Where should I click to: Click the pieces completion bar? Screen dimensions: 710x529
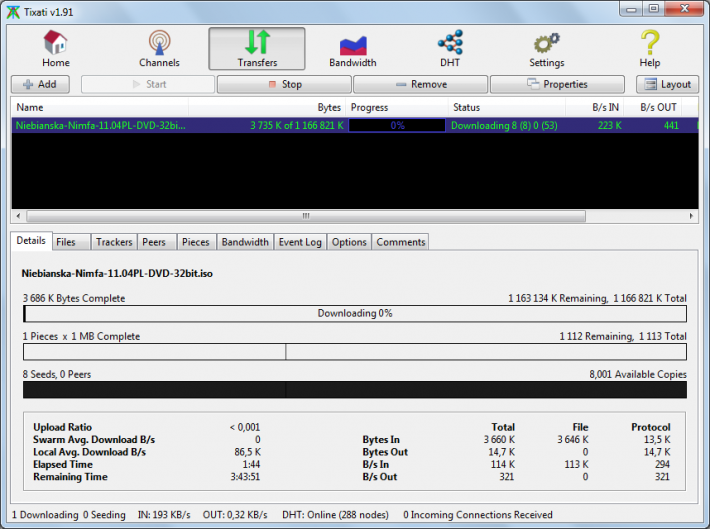tap(355, 351)
